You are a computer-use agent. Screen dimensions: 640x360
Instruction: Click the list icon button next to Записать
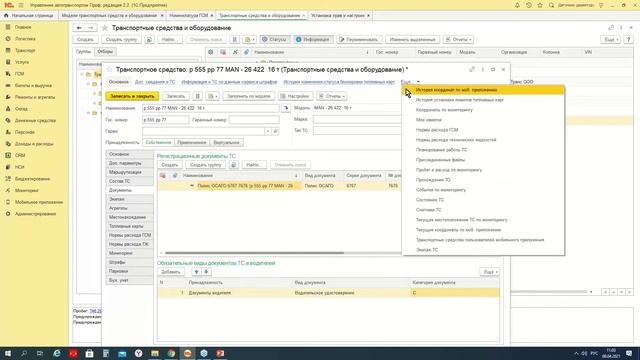198,96
